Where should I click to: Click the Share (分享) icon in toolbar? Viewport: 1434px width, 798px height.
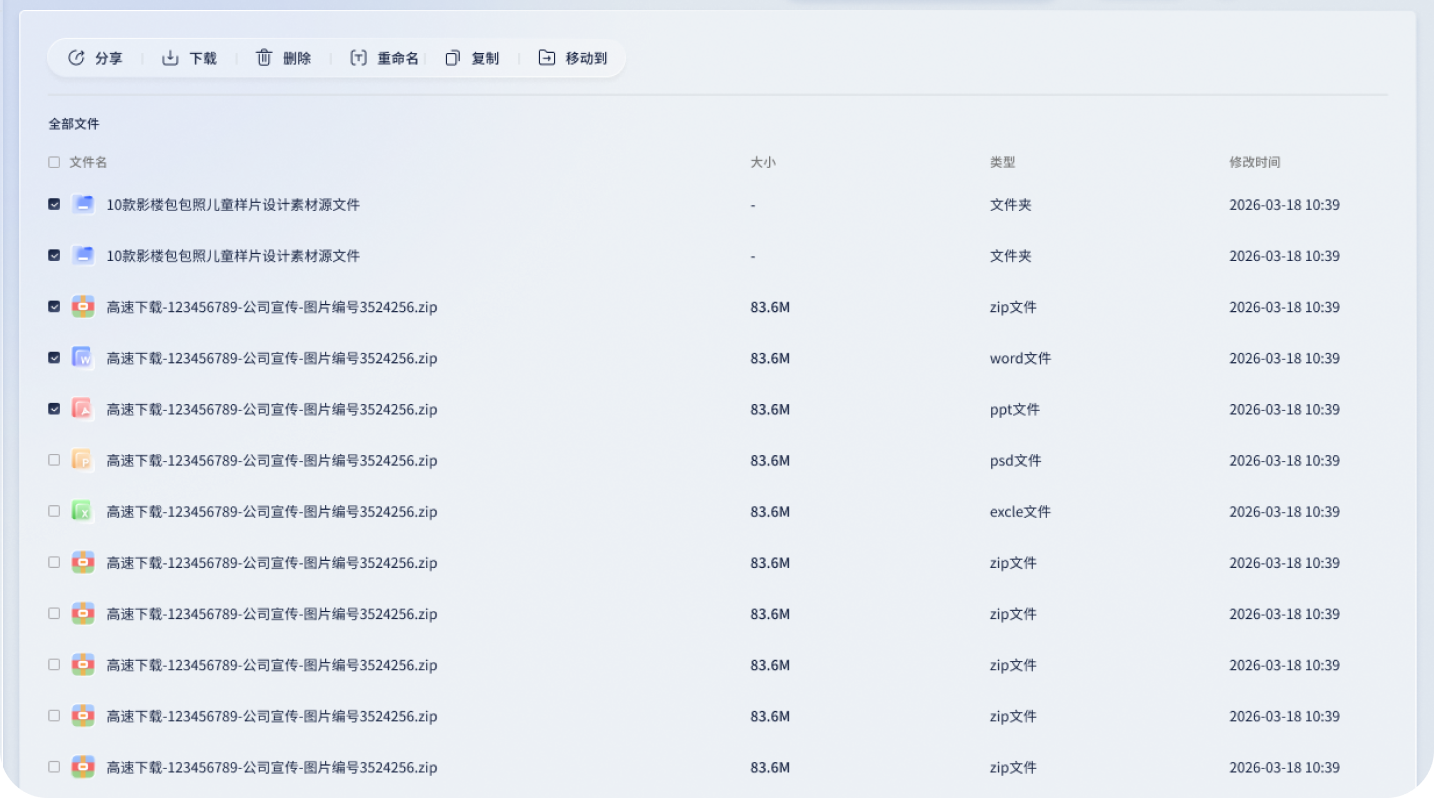[76, 58]
